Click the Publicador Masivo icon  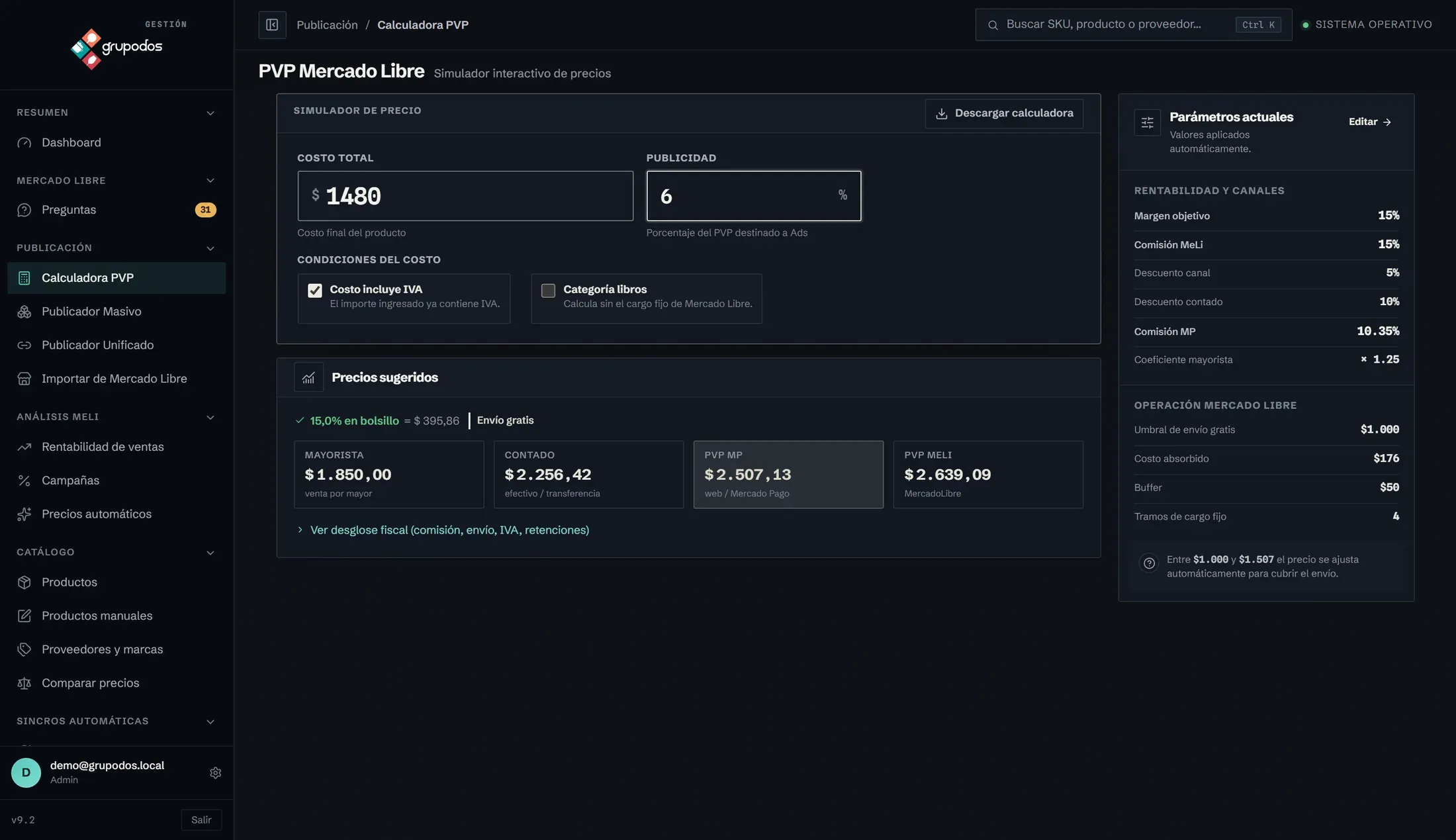tap(24, 312)
